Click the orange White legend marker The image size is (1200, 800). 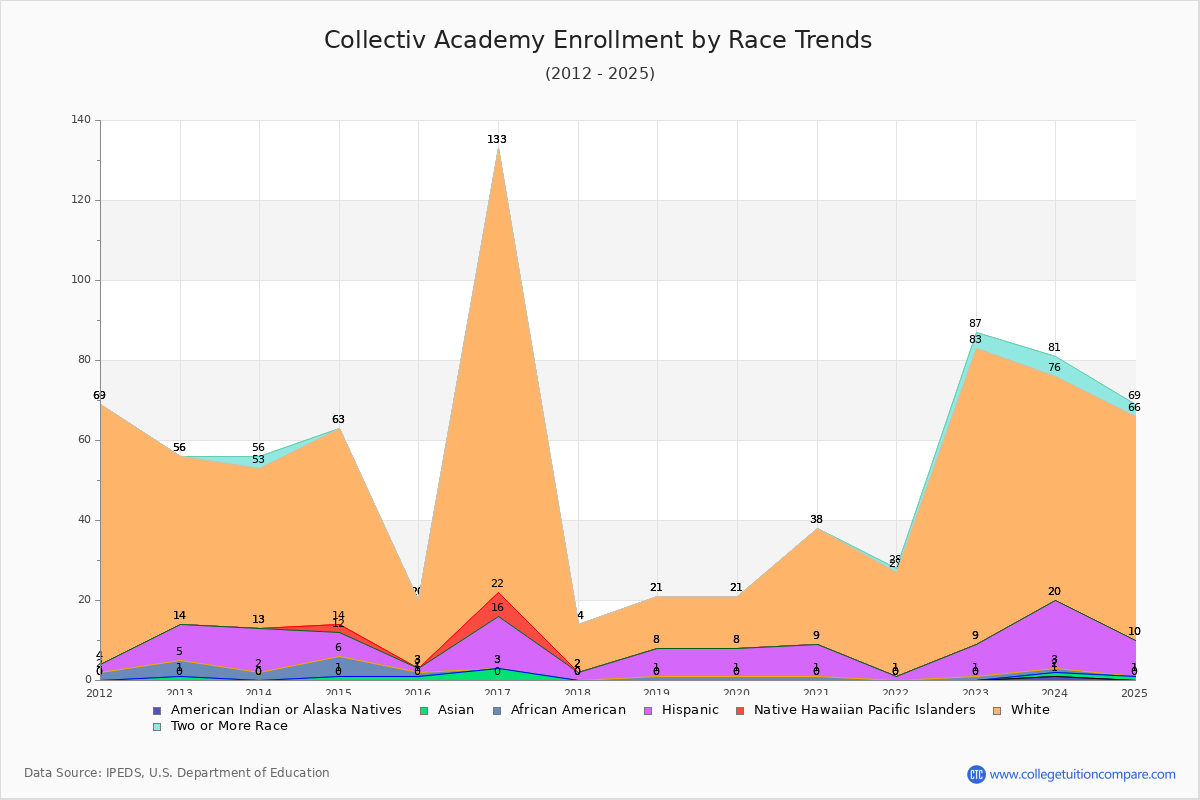click(x=997, y=710)
